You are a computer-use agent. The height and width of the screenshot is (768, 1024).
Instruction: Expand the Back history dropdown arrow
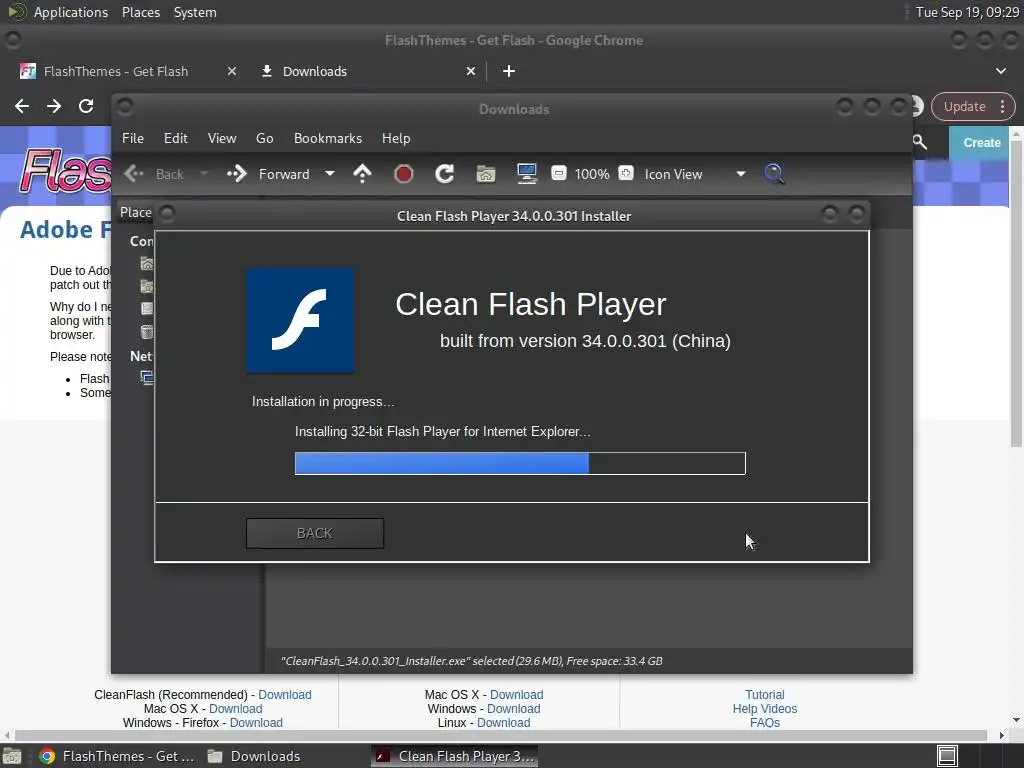pyautogui.click(x=204, y=174)
